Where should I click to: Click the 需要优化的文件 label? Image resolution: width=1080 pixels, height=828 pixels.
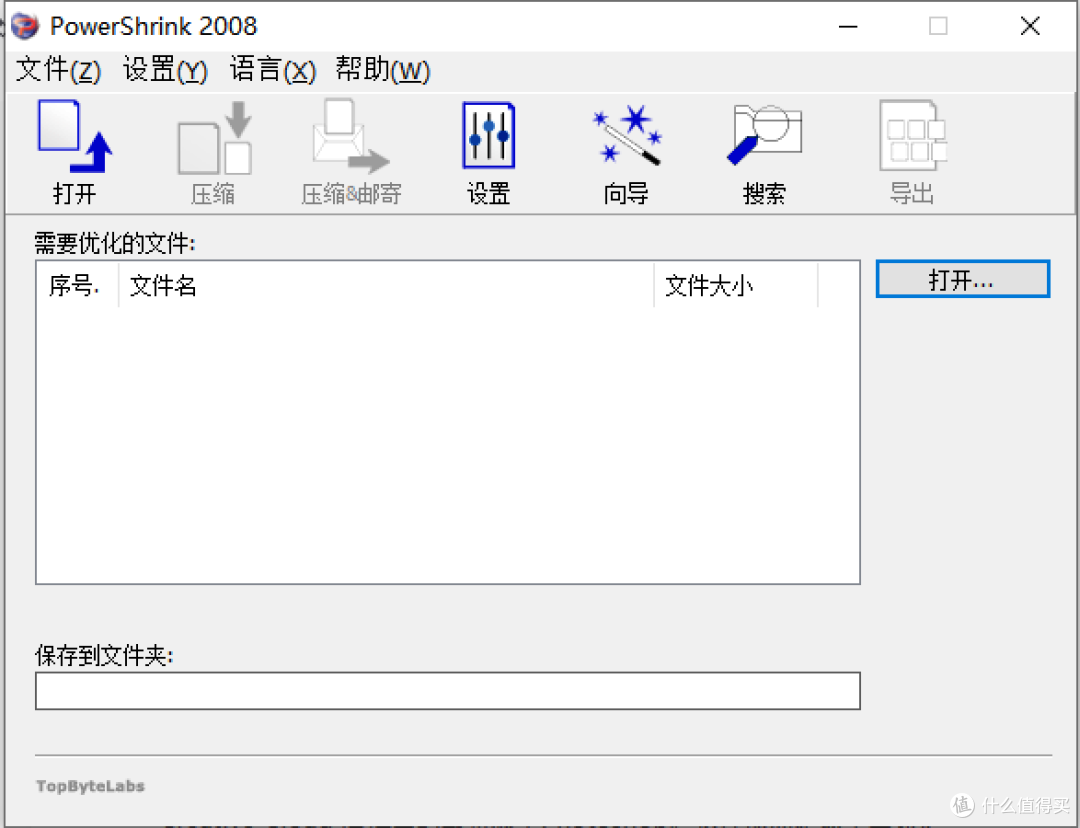[x=115, y=243]
